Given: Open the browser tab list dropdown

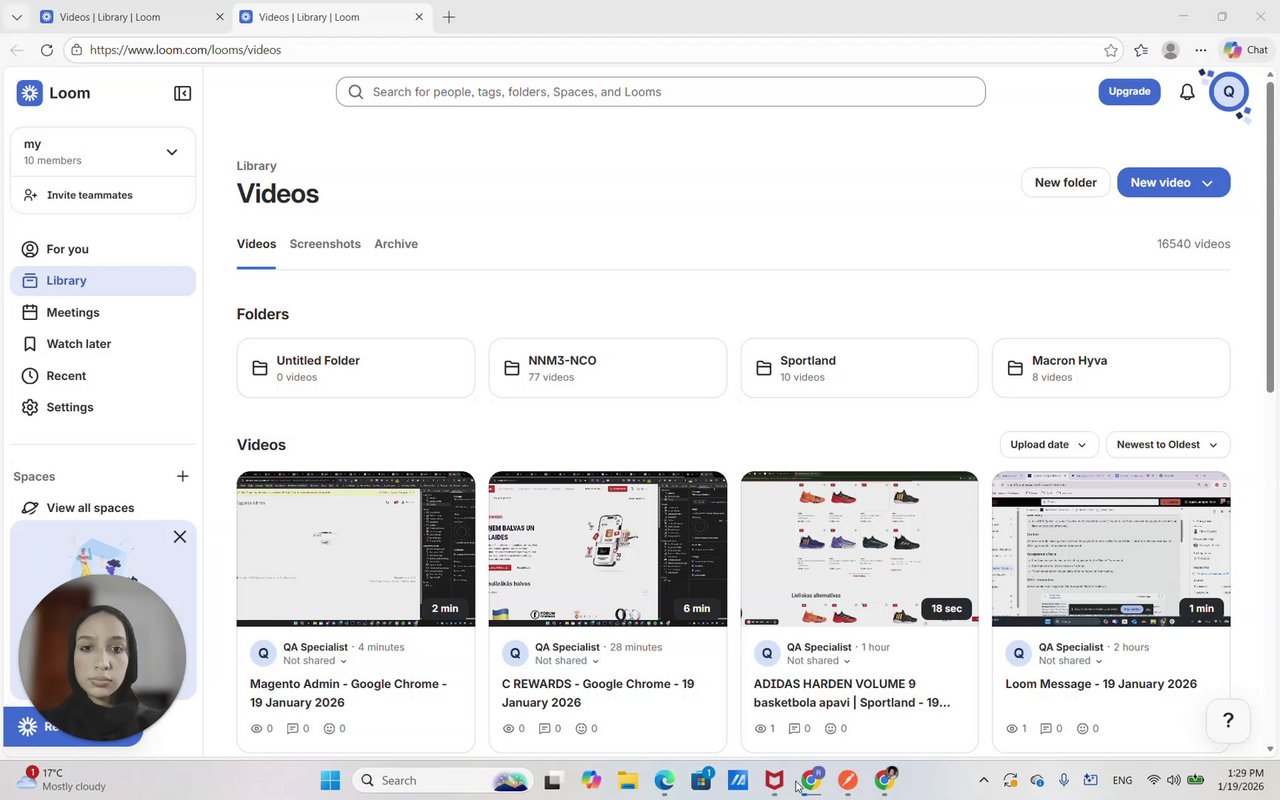Looking at the screenshot, I should (16, 17).
